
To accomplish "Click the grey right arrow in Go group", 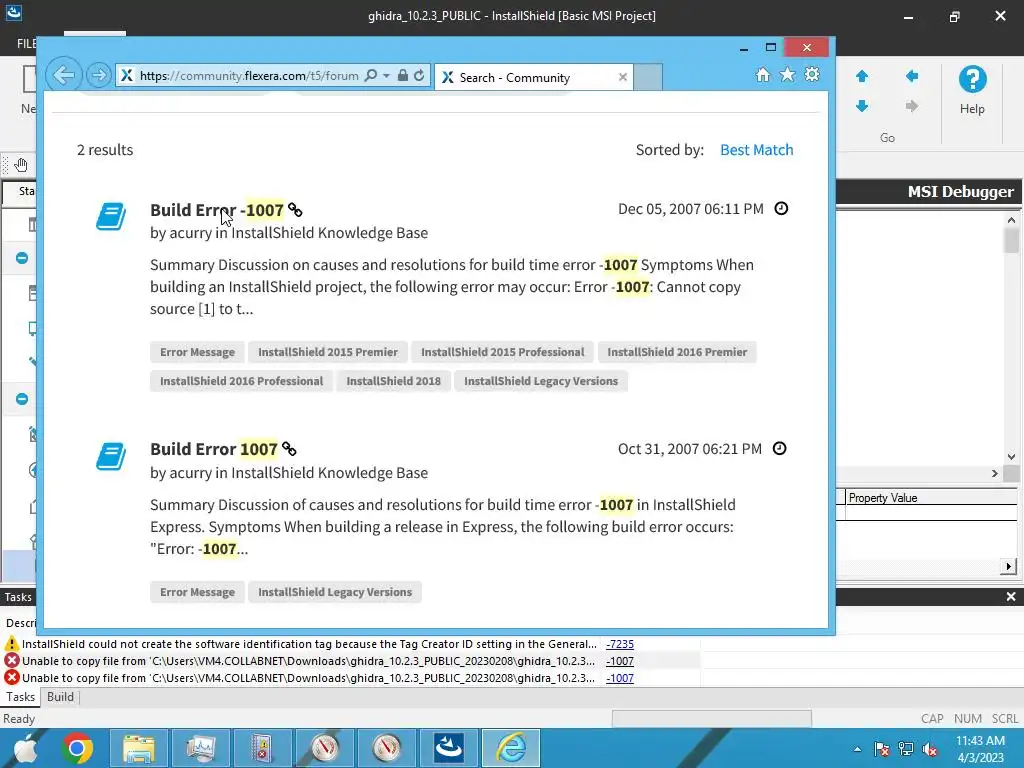I will pyautogui.click(x=912, y=106).
